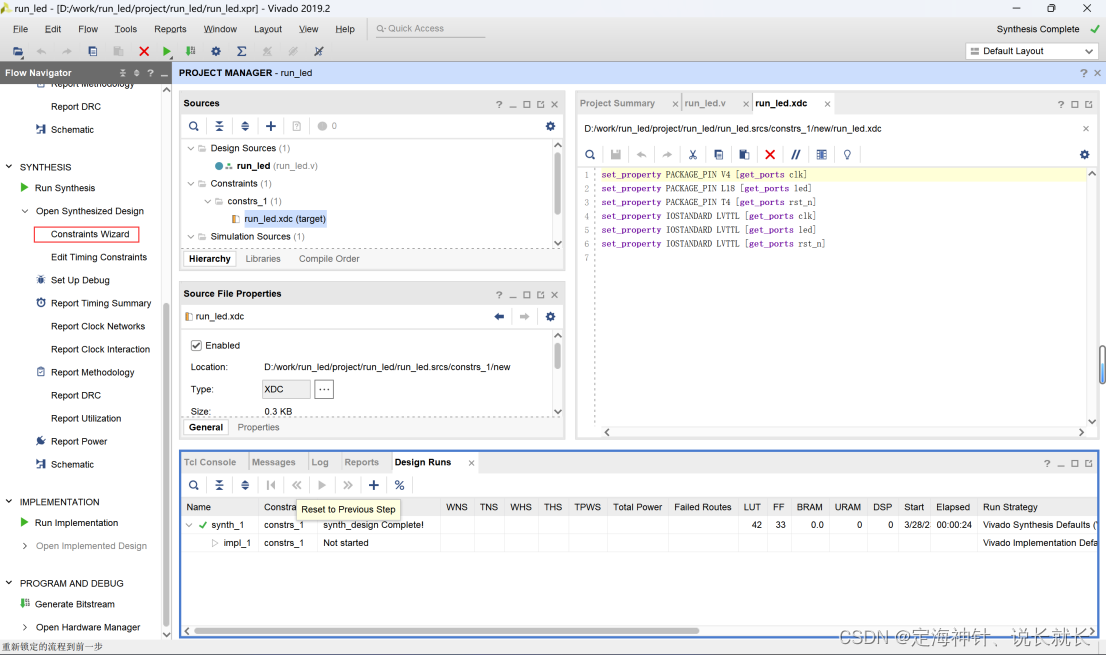Screen dimensions: 1106x656
Task: Open the settings gear in main toolbar
Action: click(x=216, y=51)
